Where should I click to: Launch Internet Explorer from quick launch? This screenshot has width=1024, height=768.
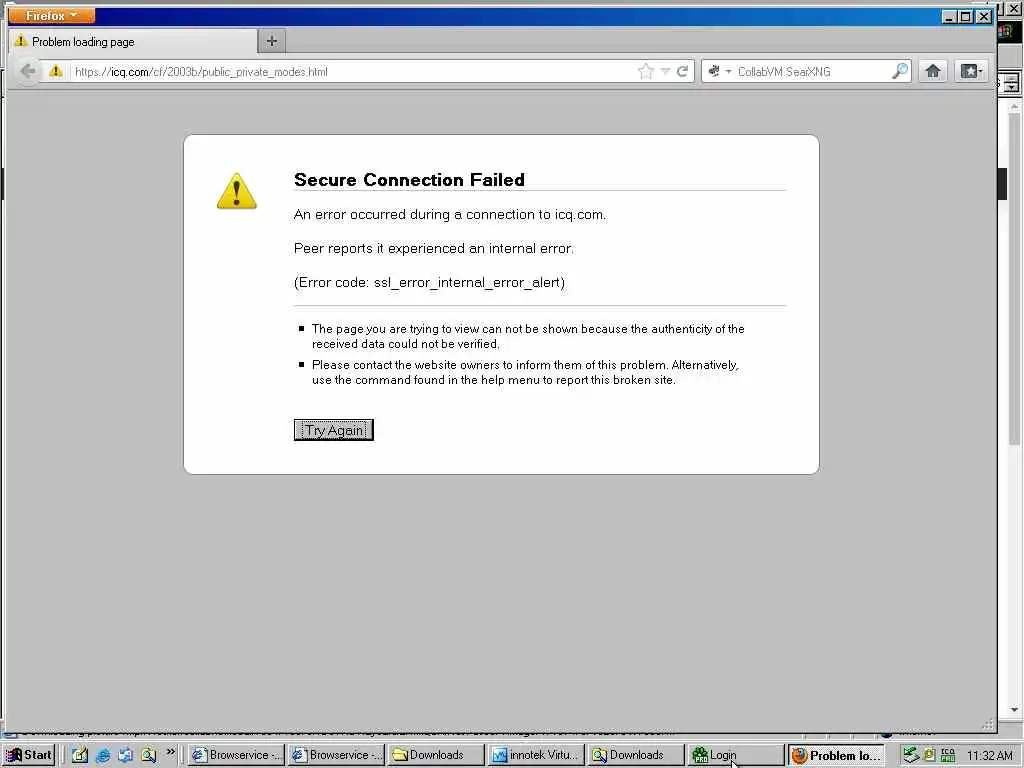point(103,755)
